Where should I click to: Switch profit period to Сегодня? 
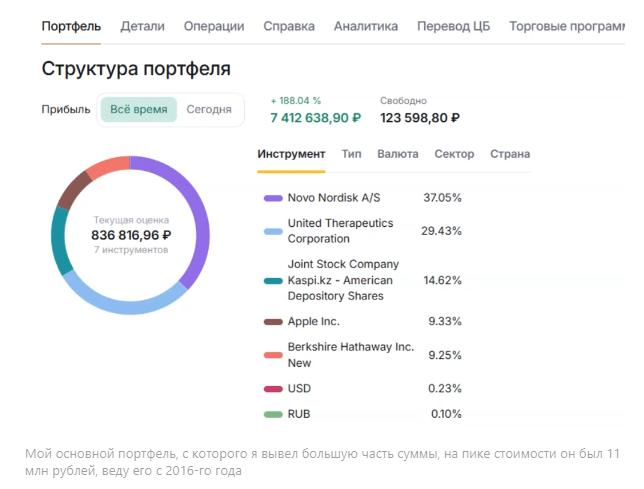point(209,110)
